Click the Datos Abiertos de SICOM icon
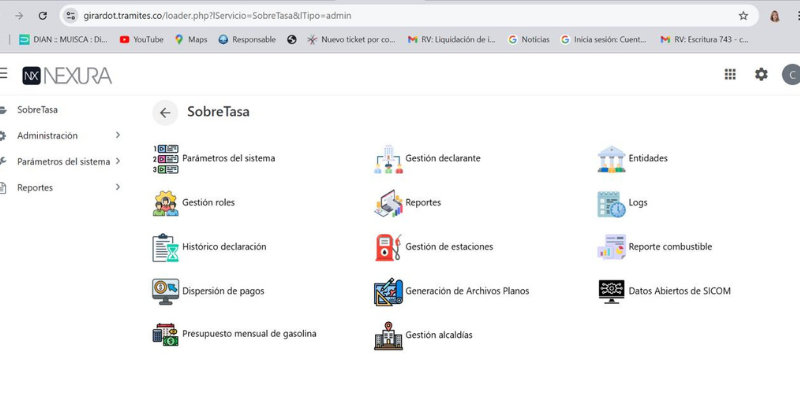Screen dimensions: 800x400 (x=611, y=291)
